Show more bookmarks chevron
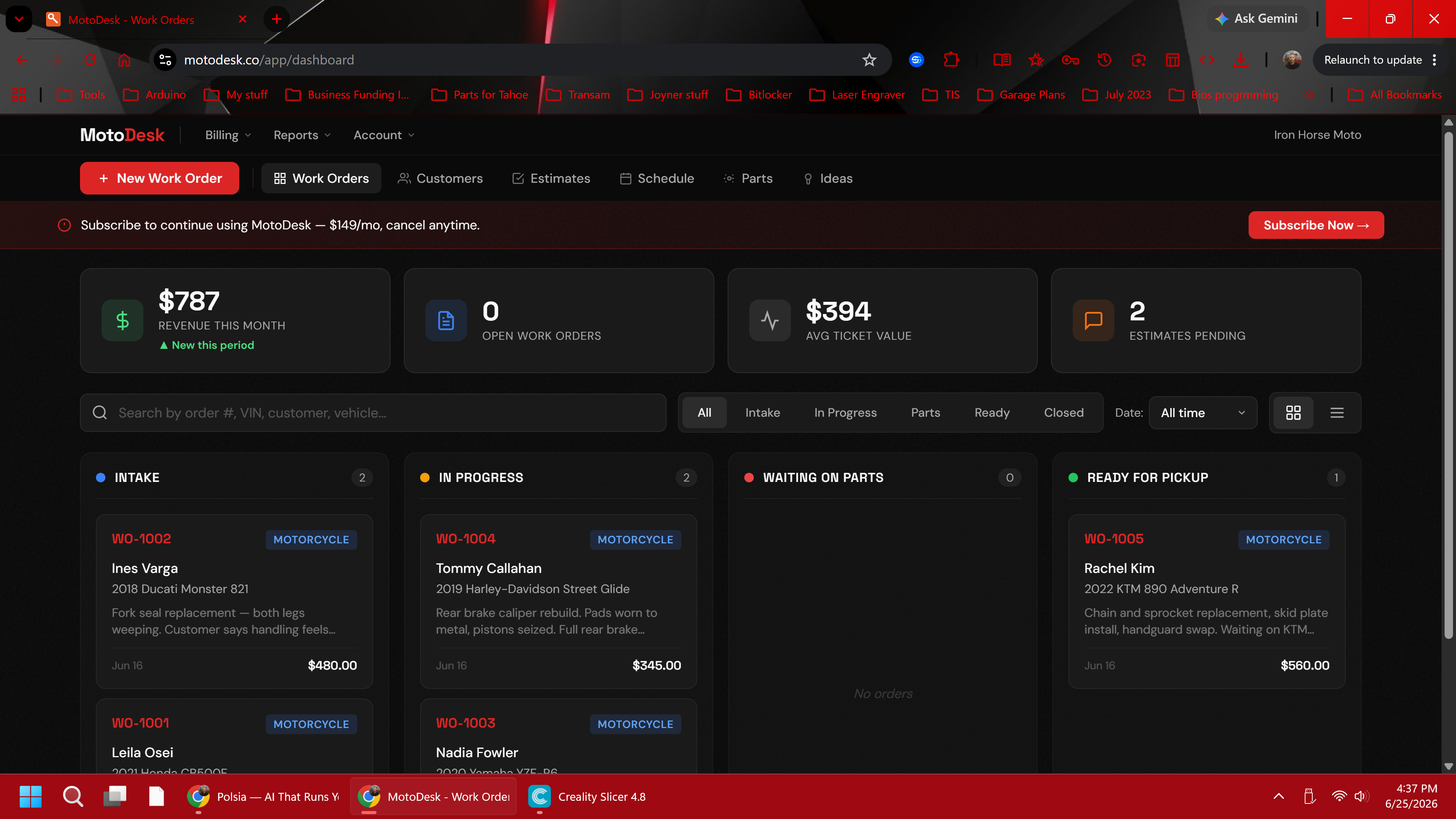Screen dimensions: 1456x819 1310,94
